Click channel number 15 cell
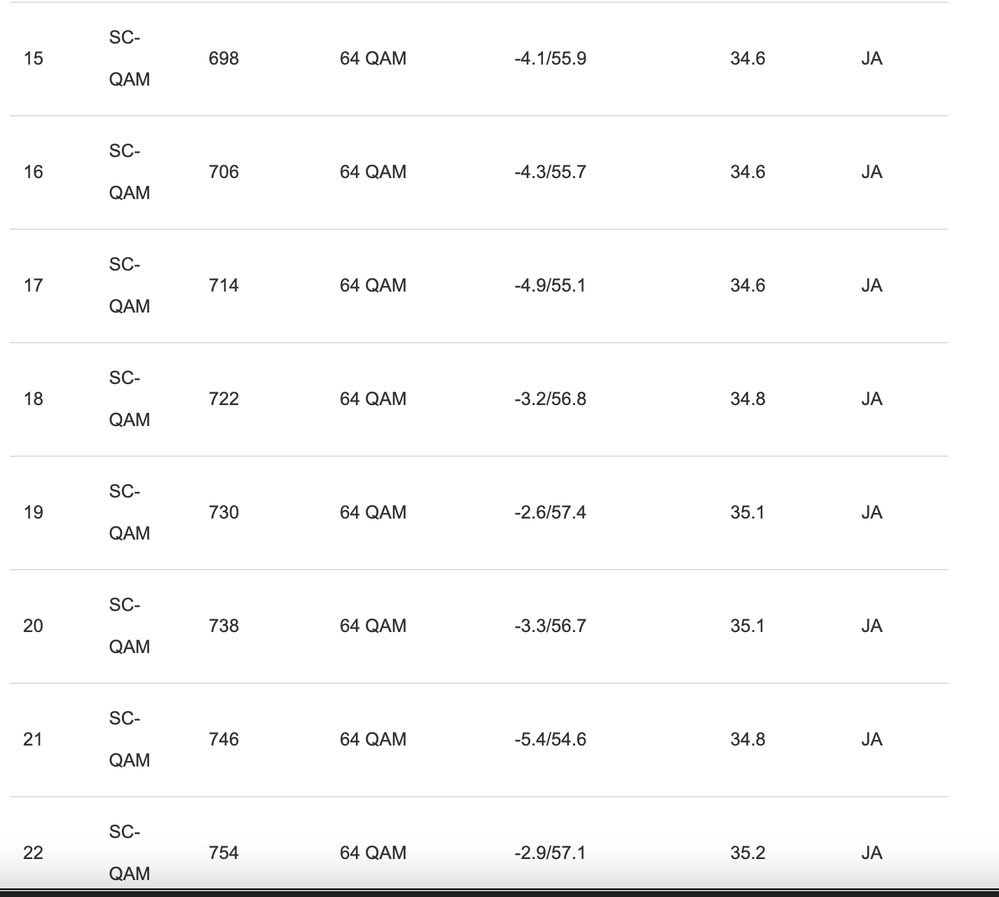This screenshot has height=897, width=999. click(x=33, y=59)
